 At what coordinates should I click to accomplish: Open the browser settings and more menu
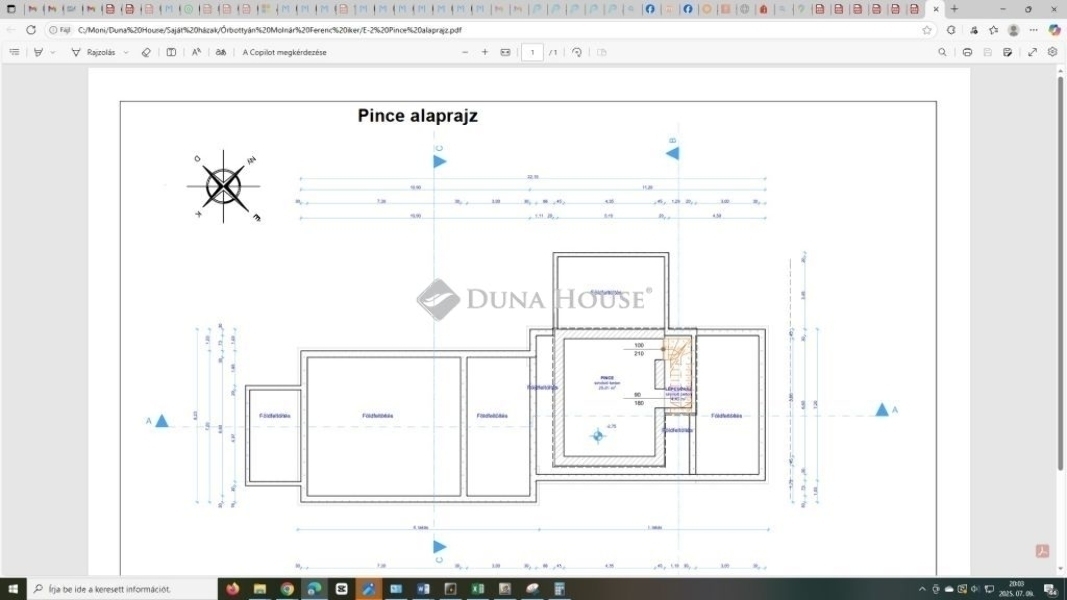[1034, 30]
